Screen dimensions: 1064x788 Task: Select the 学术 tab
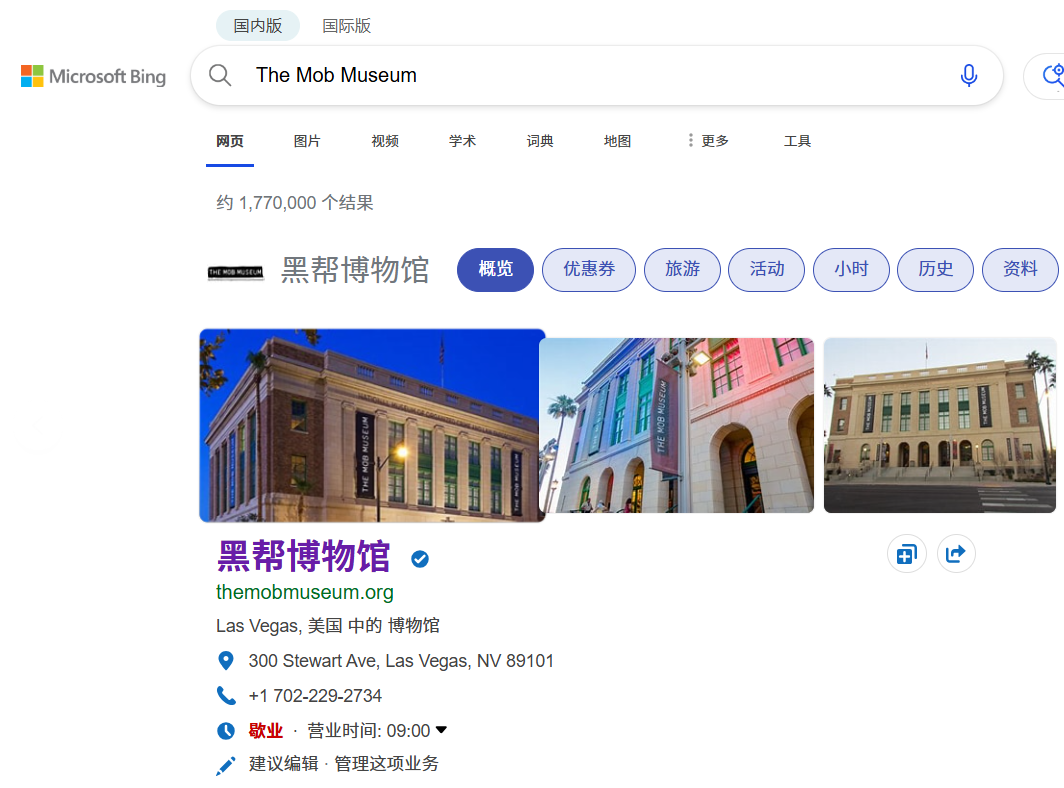click(x=462, y=140)
